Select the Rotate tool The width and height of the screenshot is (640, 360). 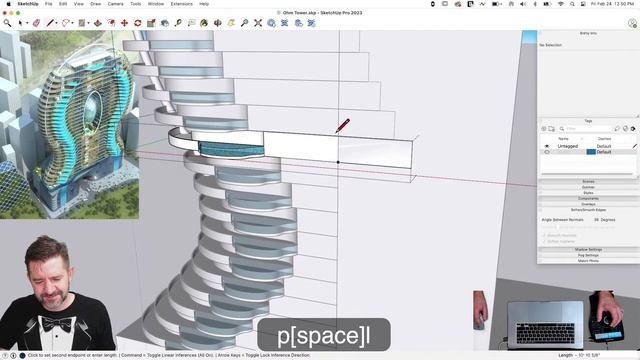(138, 23)
